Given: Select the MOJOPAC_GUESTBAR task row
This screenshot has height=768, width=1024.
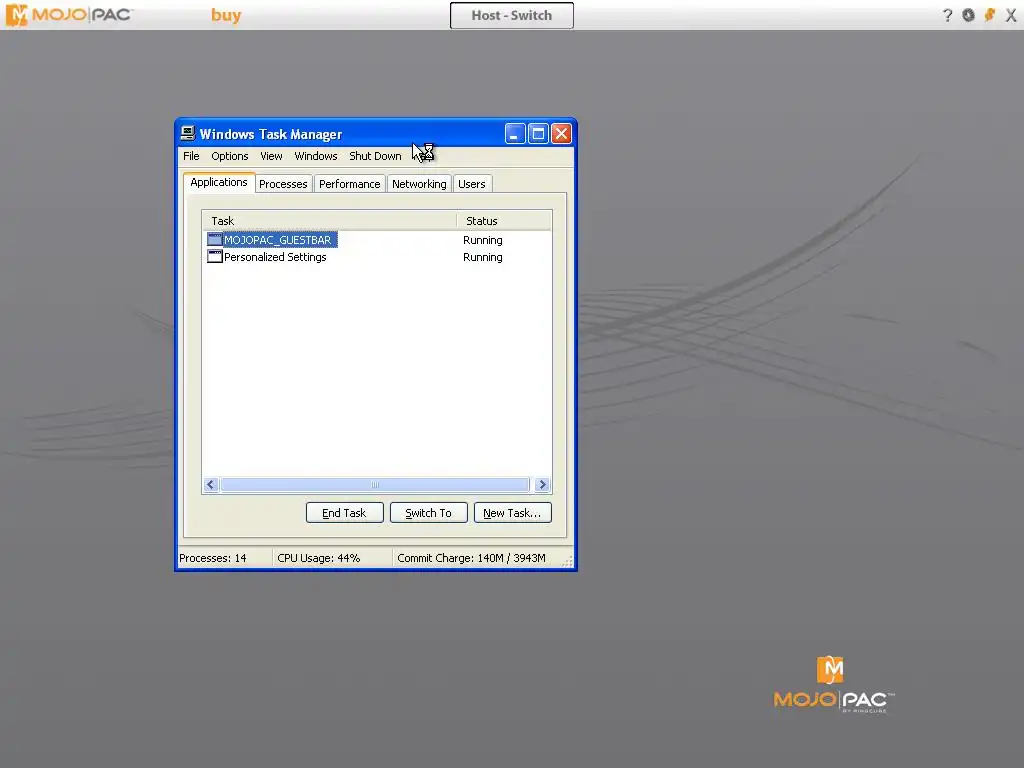Looking at the screenshot, I should tap(377, 240).
